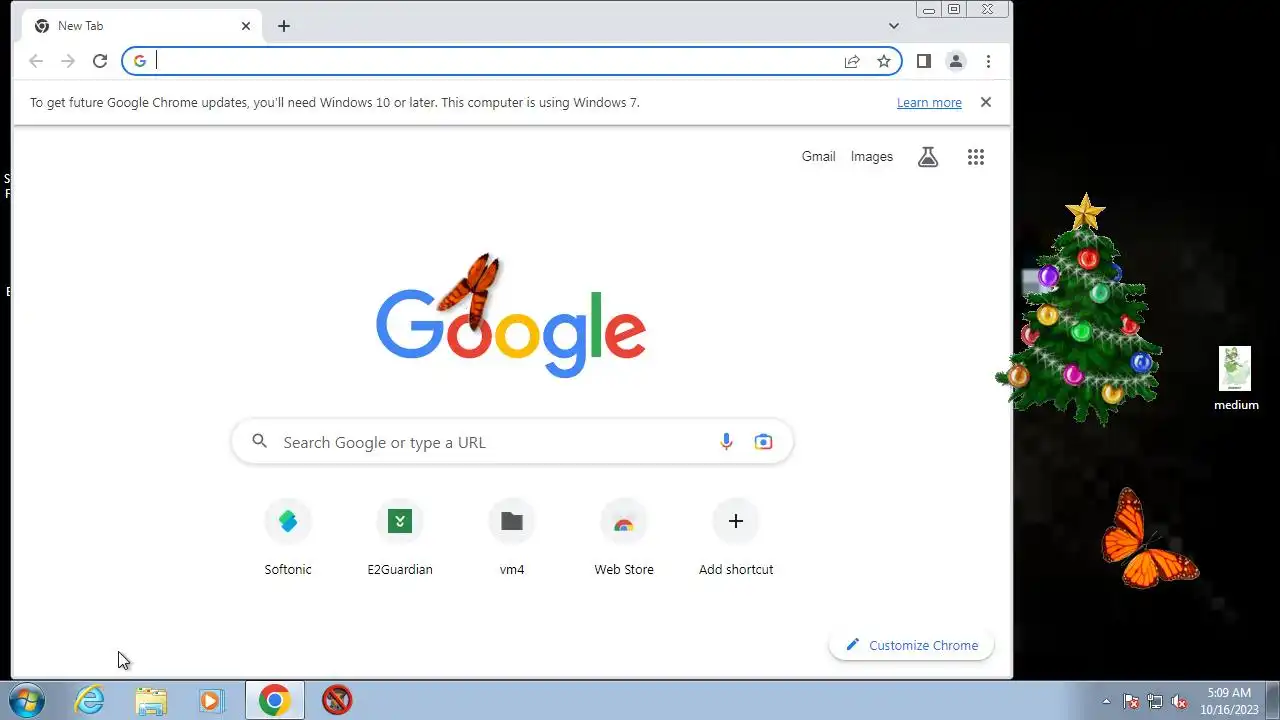Click the back navigation arrow

click(x=36, y=61)
